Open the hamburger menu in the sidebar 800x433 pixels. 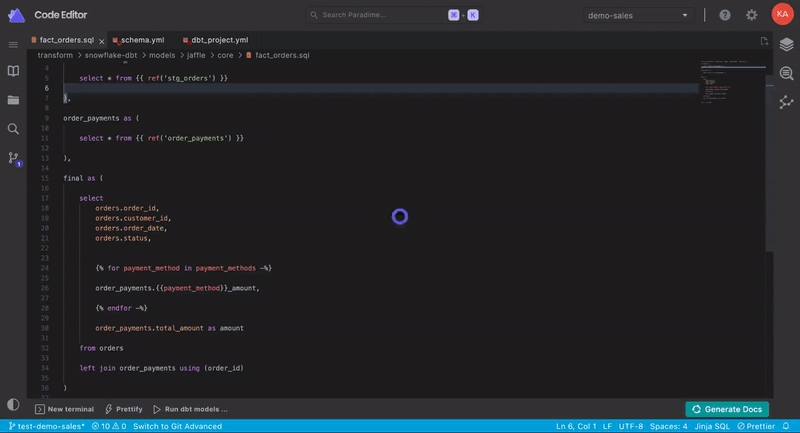point(13,45)
